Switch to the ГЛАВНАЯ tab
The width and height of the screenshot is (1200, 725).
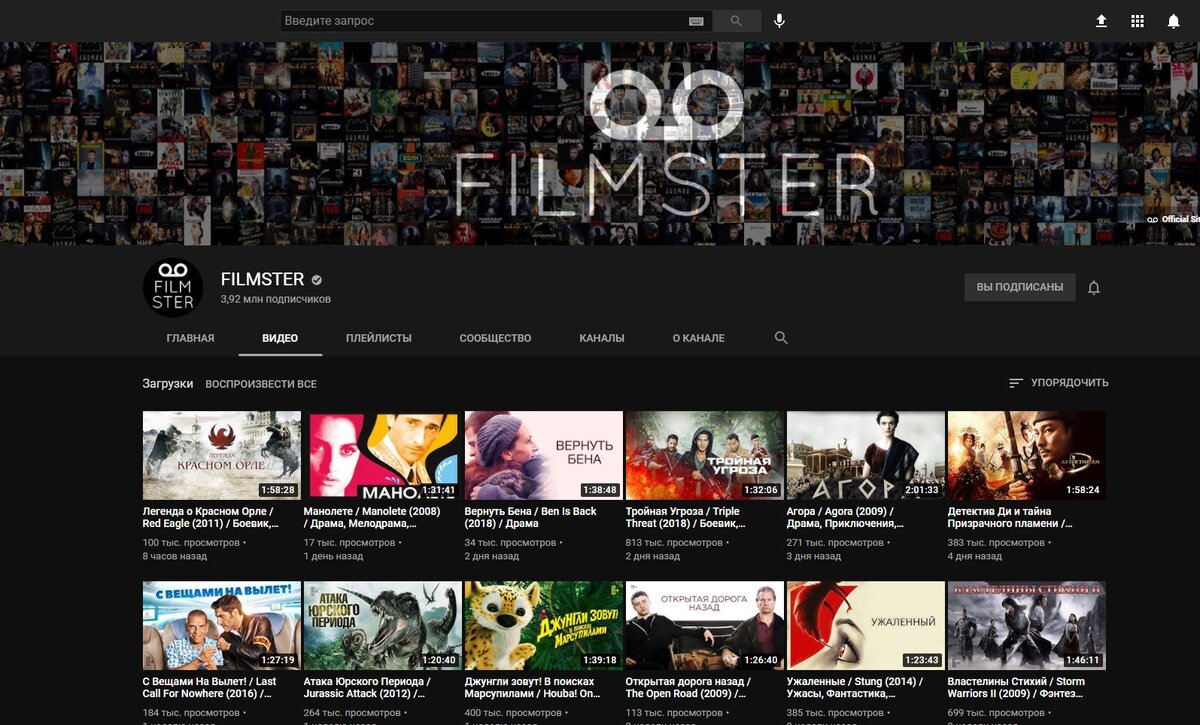[190, 338]
